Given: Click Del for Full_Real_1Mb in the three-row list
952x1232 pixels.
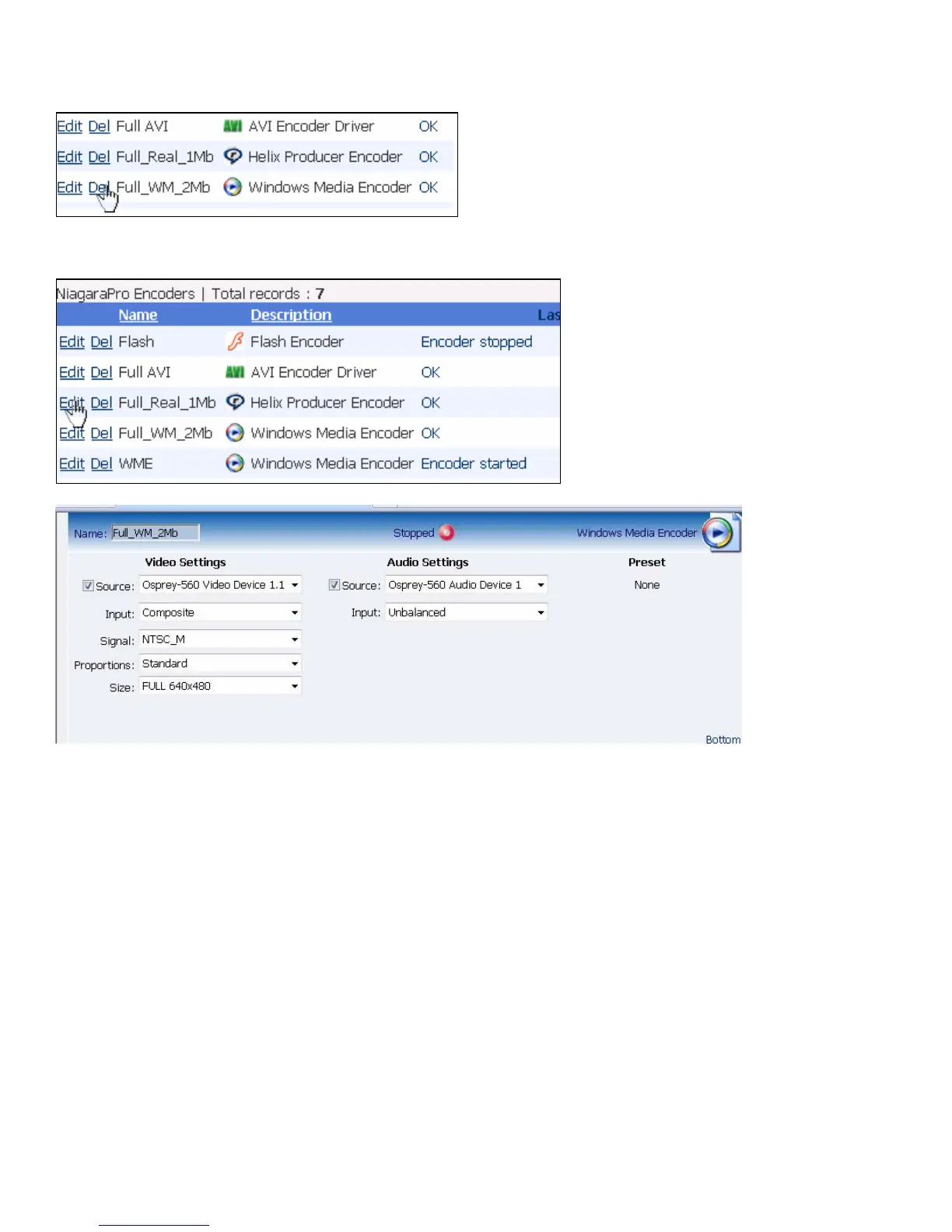Looking at the screenshot, I should (x=99, y=156).
